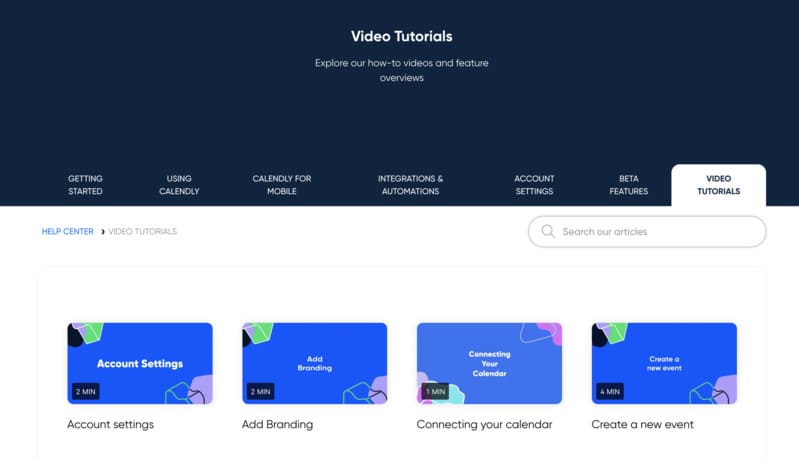Open the Create a new event title link
Image resolution: width=799 pixels, height=459 pixels.
[x=643, y=424]
